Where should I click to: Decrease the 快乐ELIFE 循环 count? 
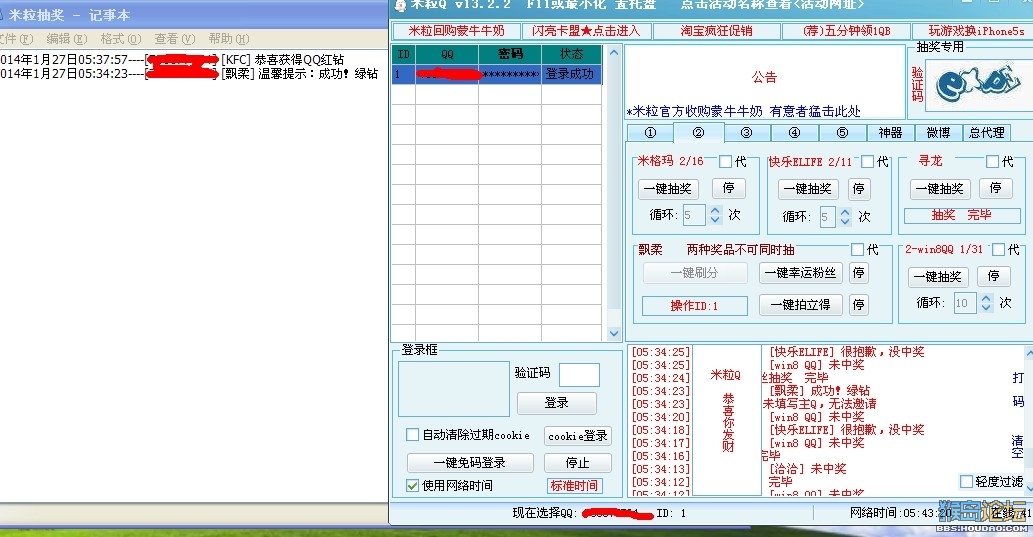(x=845, y=222)
